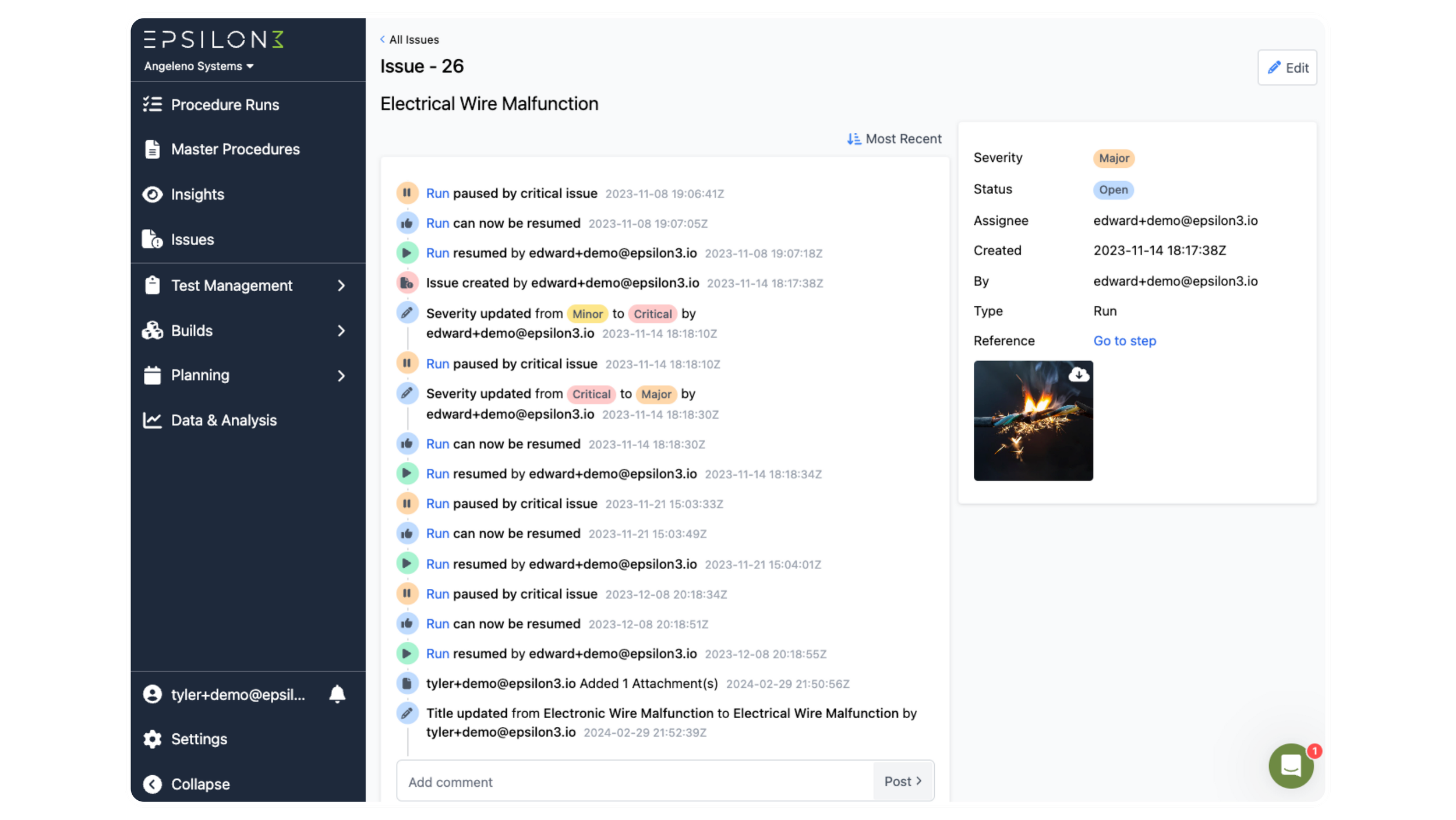
Task: Go to Master Procedures section
Action: point(235,150)
